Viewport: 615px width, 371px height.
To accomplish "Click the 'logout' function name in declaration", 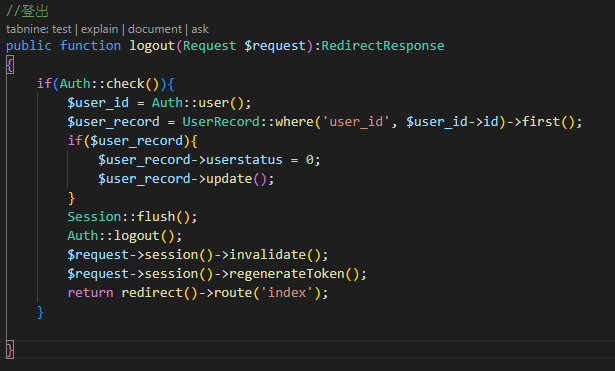I will click(152, 46).
